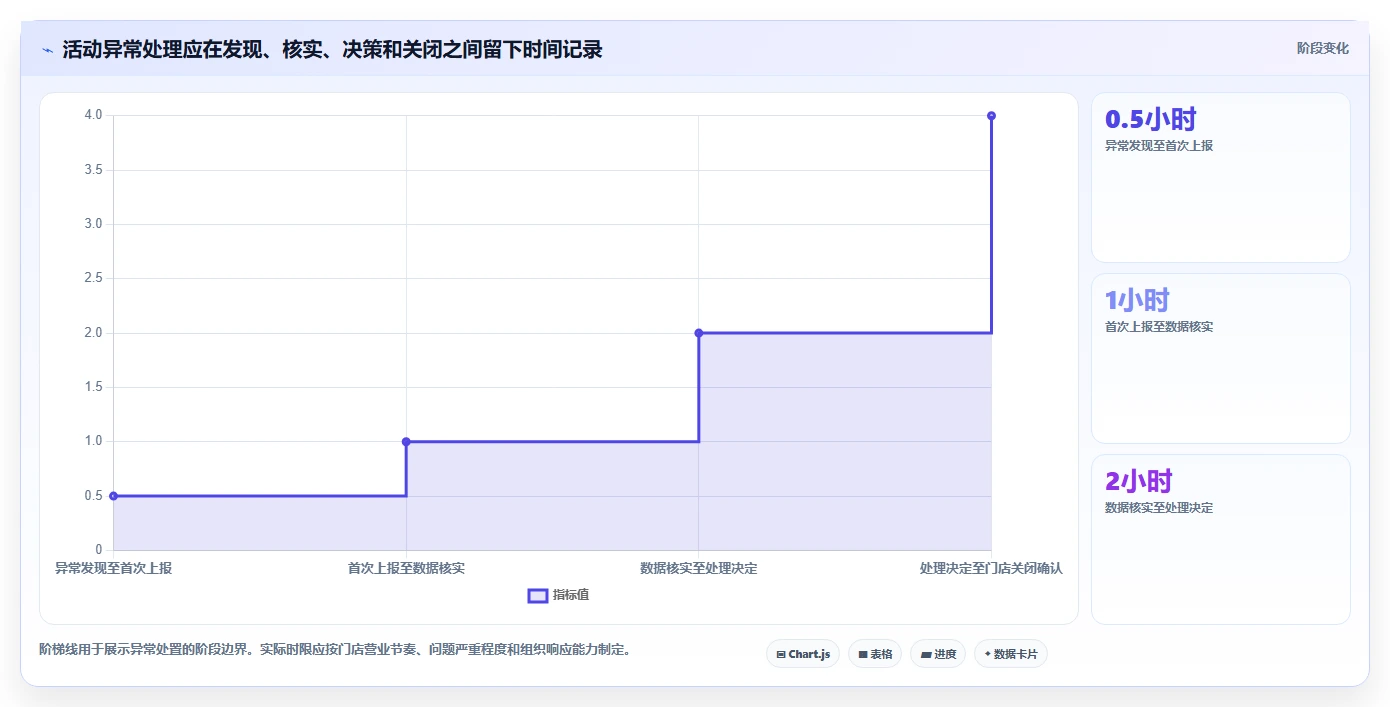Click the chart title 活动异常处理 heading
Image resolution: width=1390 pixels, height=707 pixels.
point(332,49)
